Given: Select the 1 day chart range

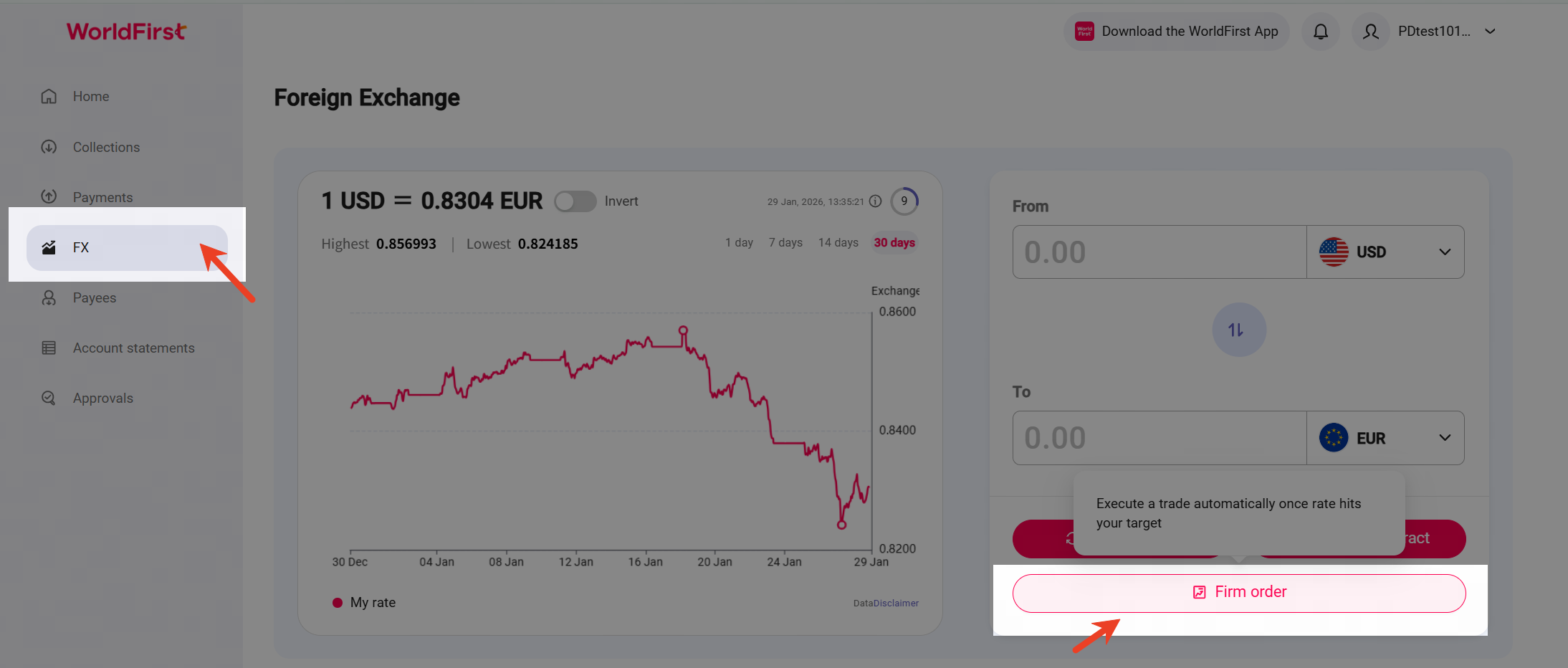Looking at the screenshot, I should coord(739,243).
